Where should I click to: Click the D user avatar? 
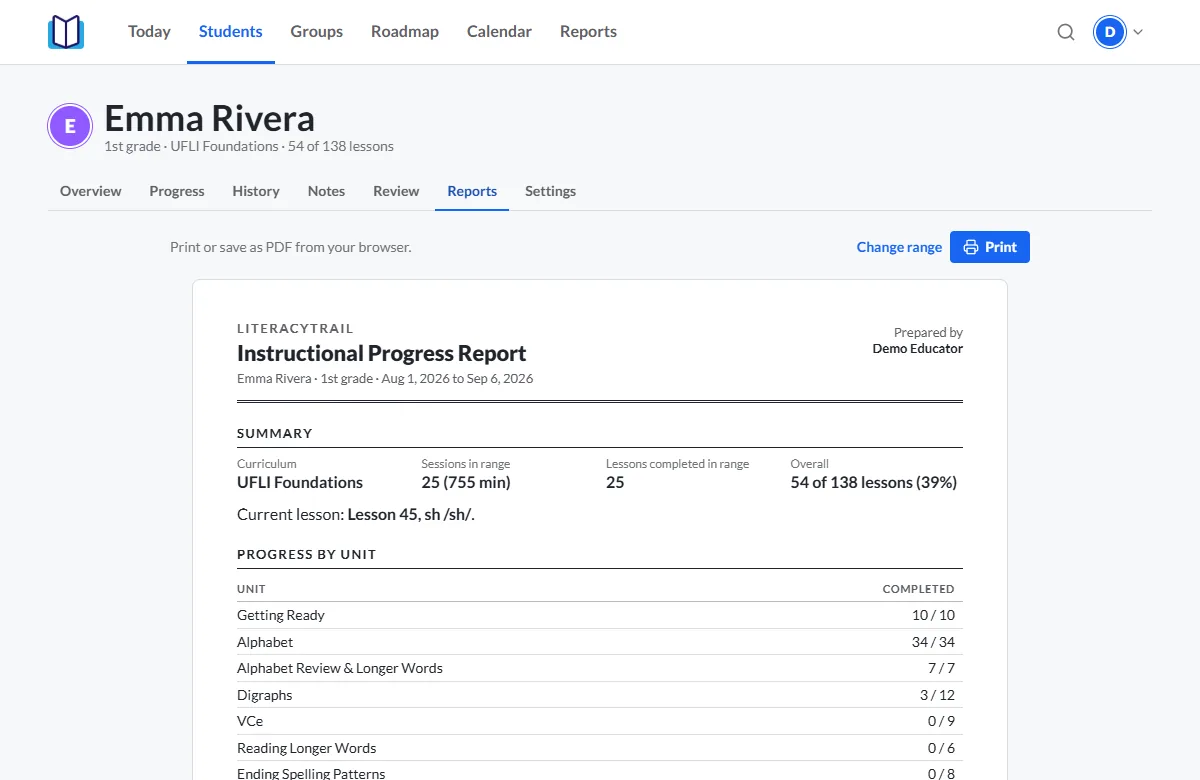(1110, 32)
